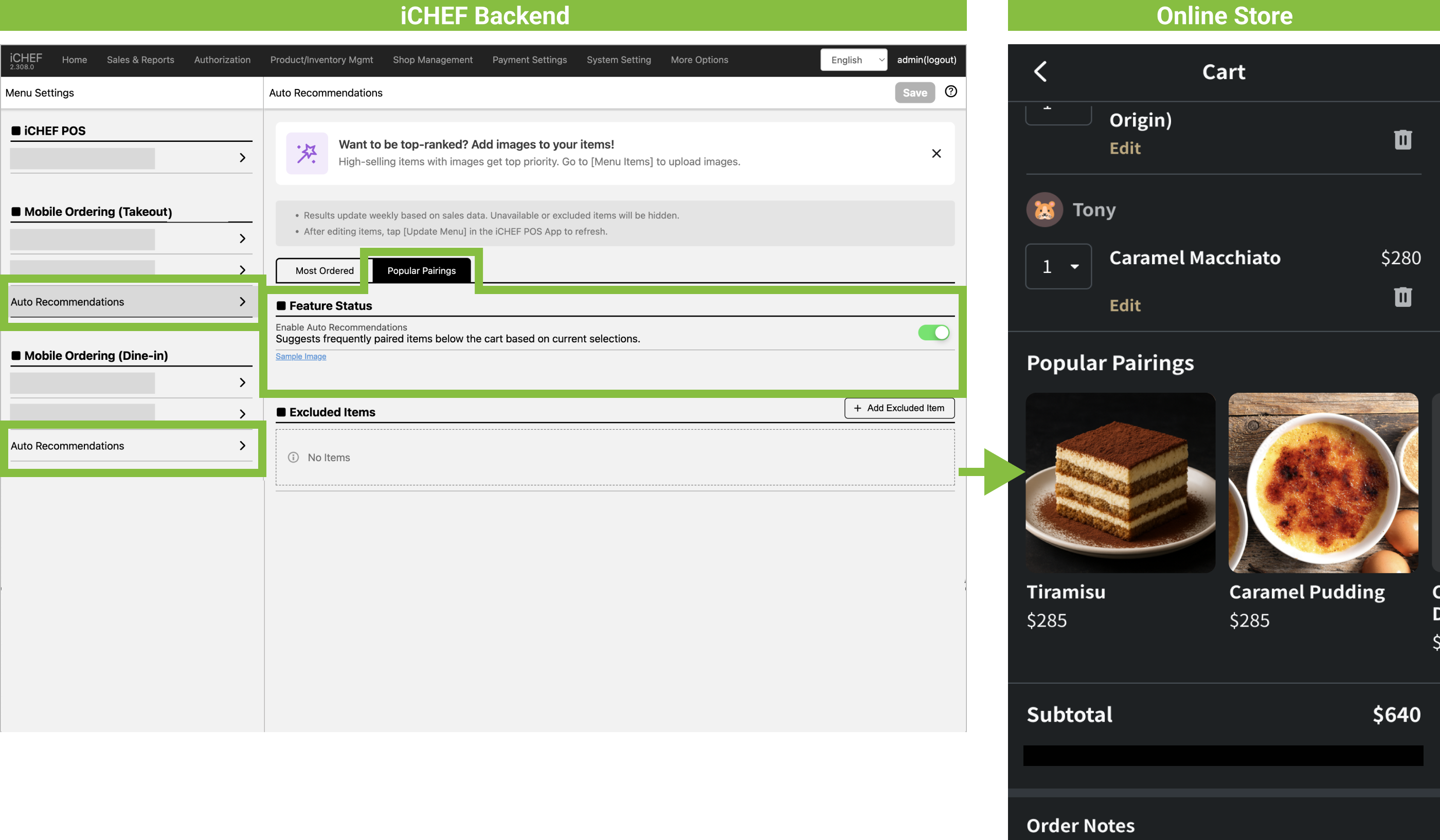Click trash icon beside the Origin item
The width and height of the screenshot is (1440, 840).
[x=1402, y=140]
